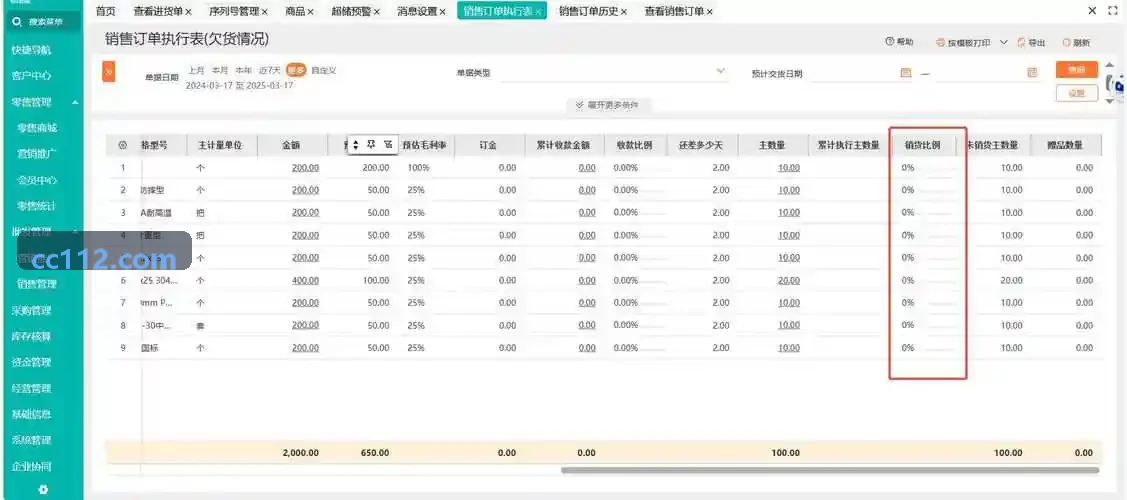Click the horizontal table scrollbar
This screenshot has width=1127, height=500.
[x=830, y=471]
